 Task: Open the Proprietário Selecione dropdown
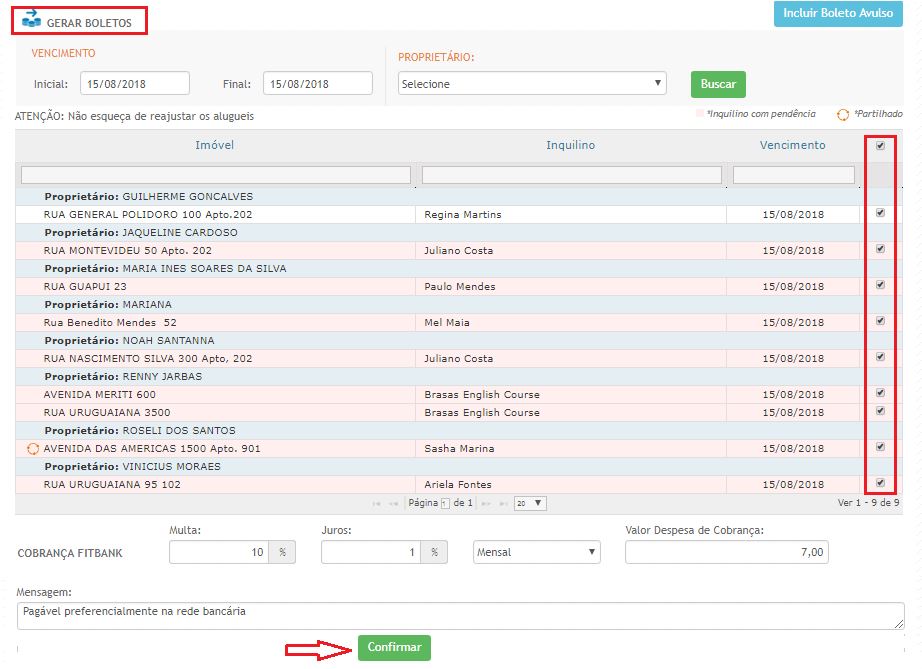tap(532, 84)
